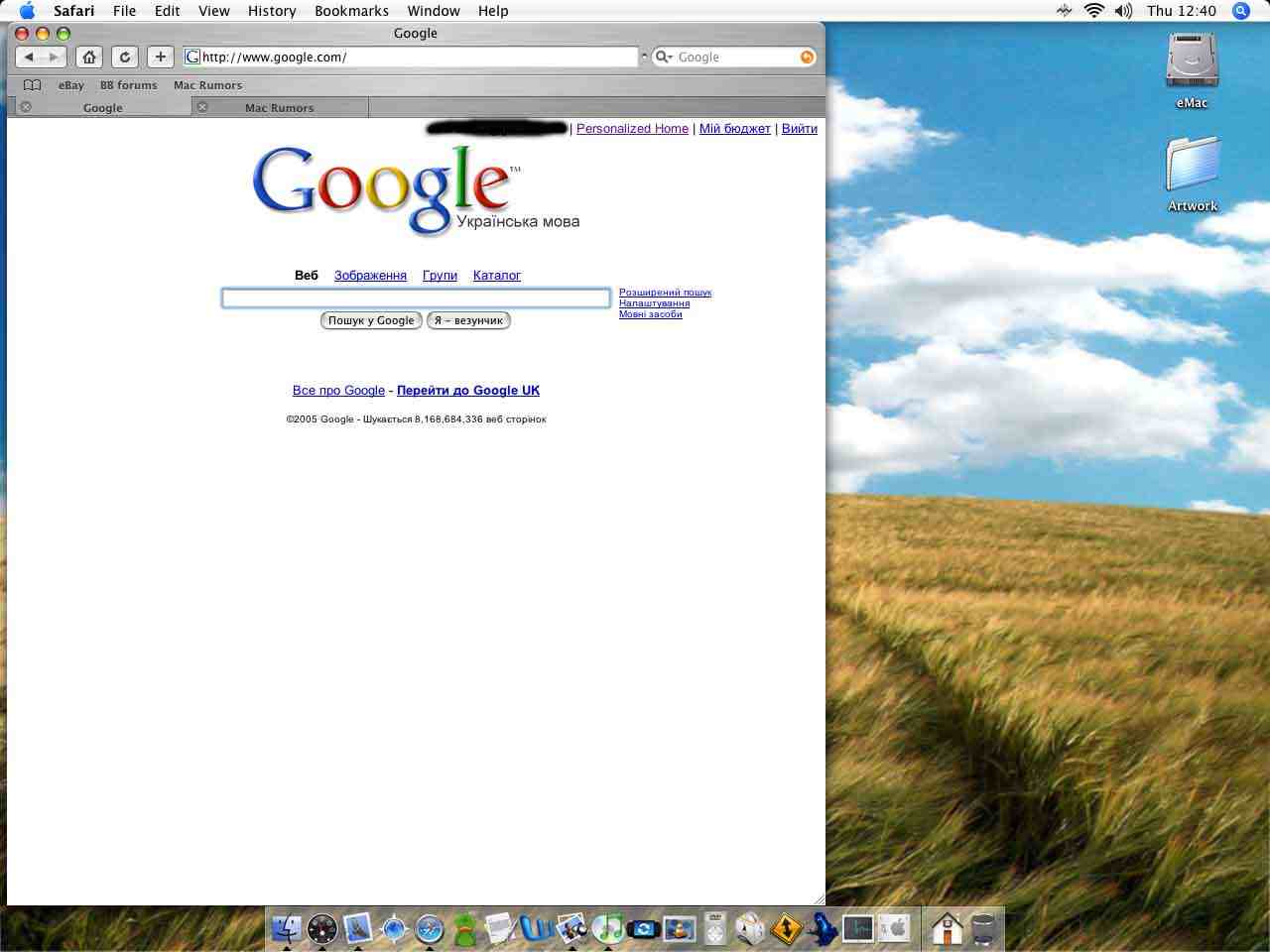1270x952 pixels.
Task: Open the Trash in the Dock
Action: click(x=983, y=928)
